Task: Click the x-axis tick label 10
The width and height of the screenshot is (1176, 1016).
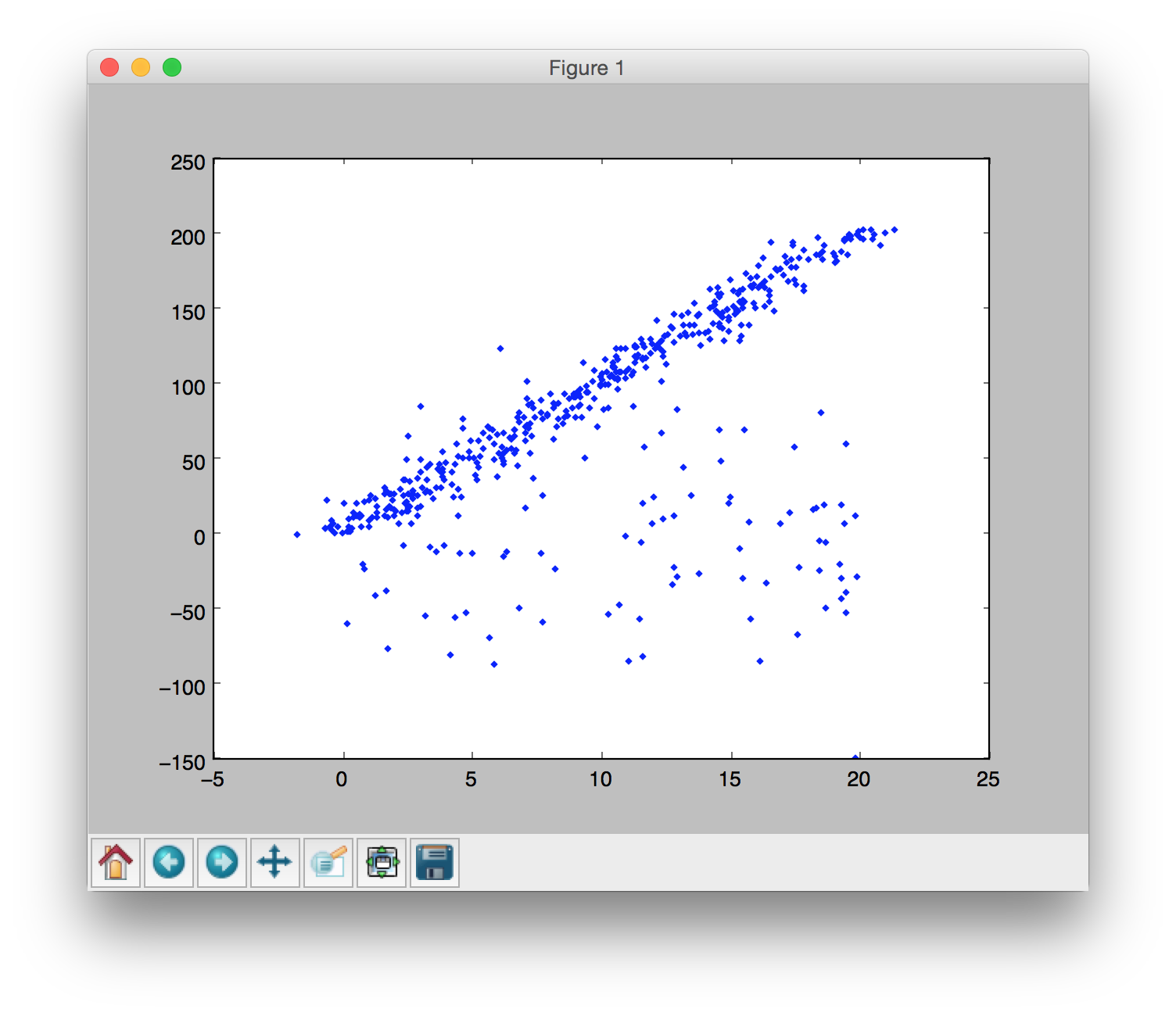Action: pyautogui.click(x=601, y=779)
